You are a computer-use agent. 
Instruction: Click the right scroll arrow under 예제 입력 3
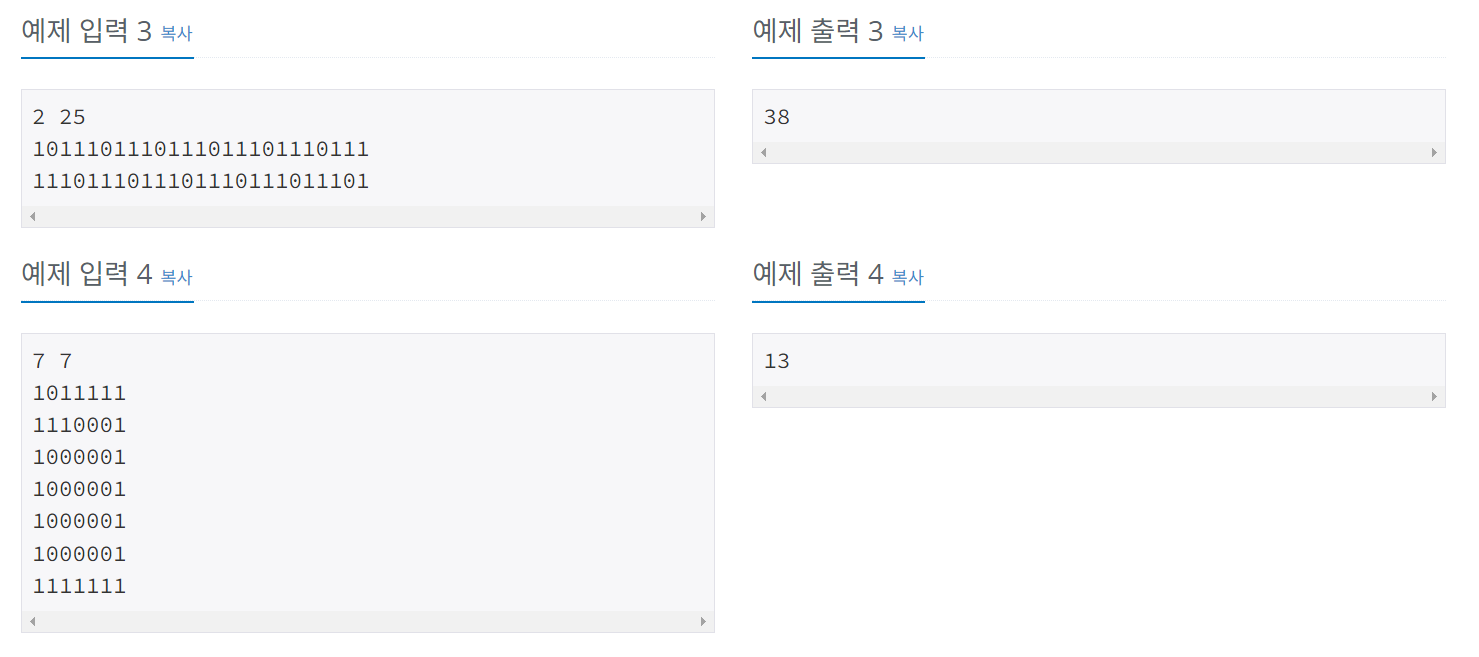(705, 216)
